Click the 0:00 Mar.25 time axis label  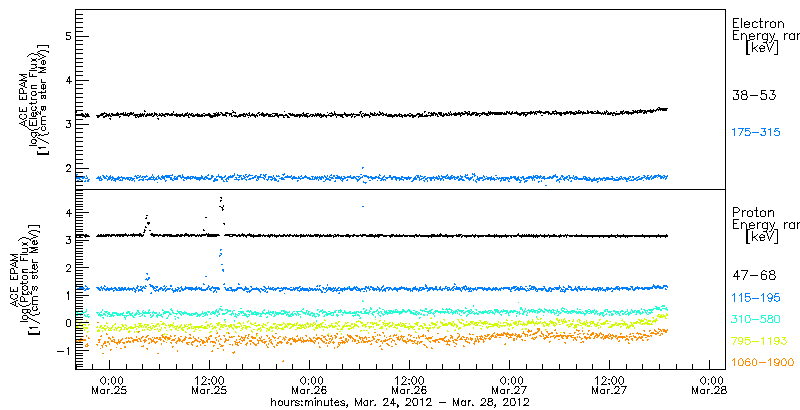(109, 385)
